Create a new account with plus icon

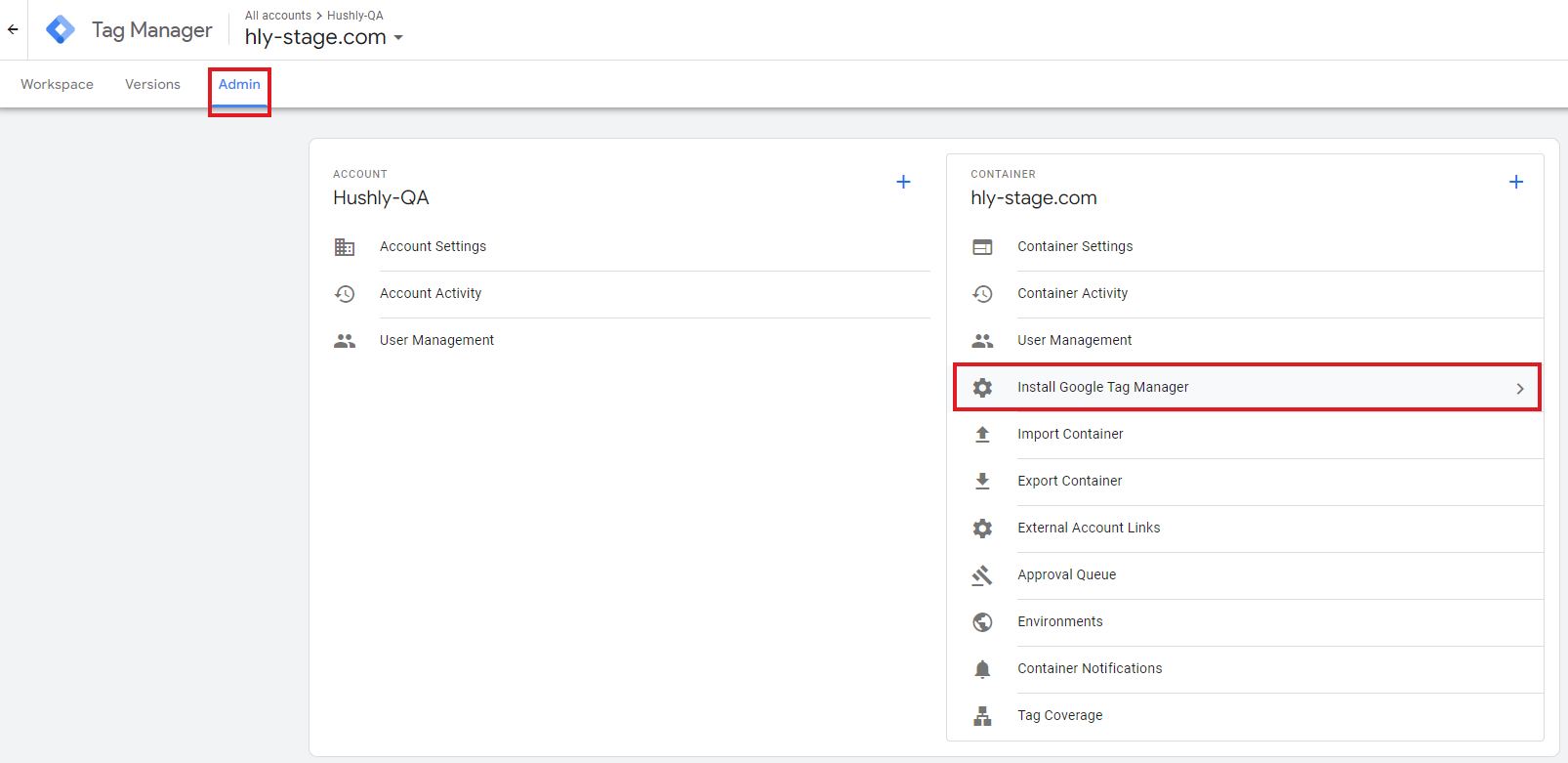point(903,182)
